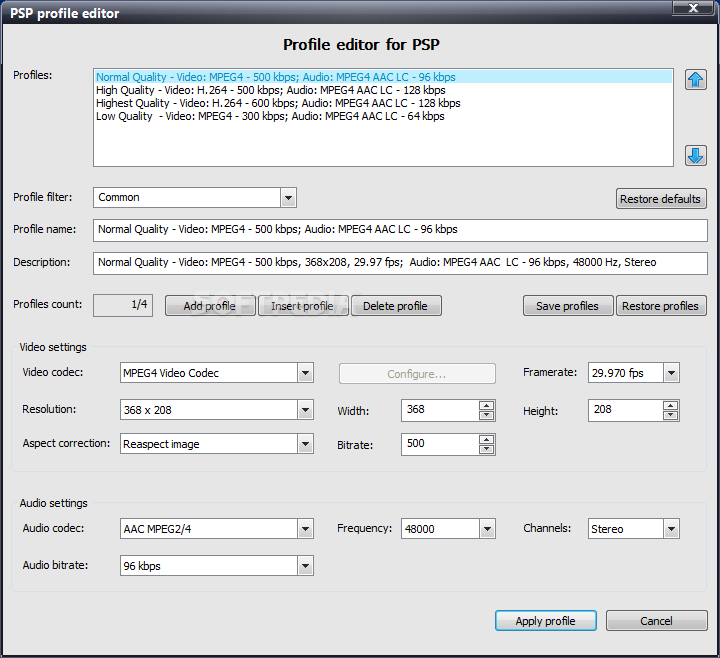Viewport: 720px width, 658px height.
Task: Select the Normal Quality profile in list
Action: (383, 77)
